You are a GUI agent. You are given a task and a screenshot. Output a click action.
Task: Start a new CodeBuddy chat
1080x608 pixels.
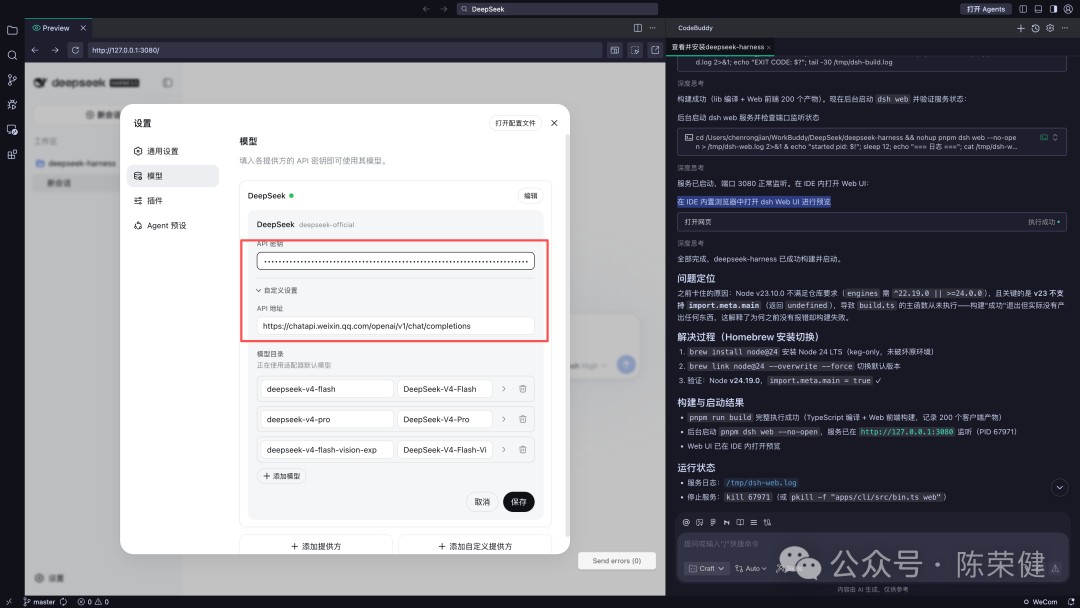pyautogui.click(x=1021, y=28)
